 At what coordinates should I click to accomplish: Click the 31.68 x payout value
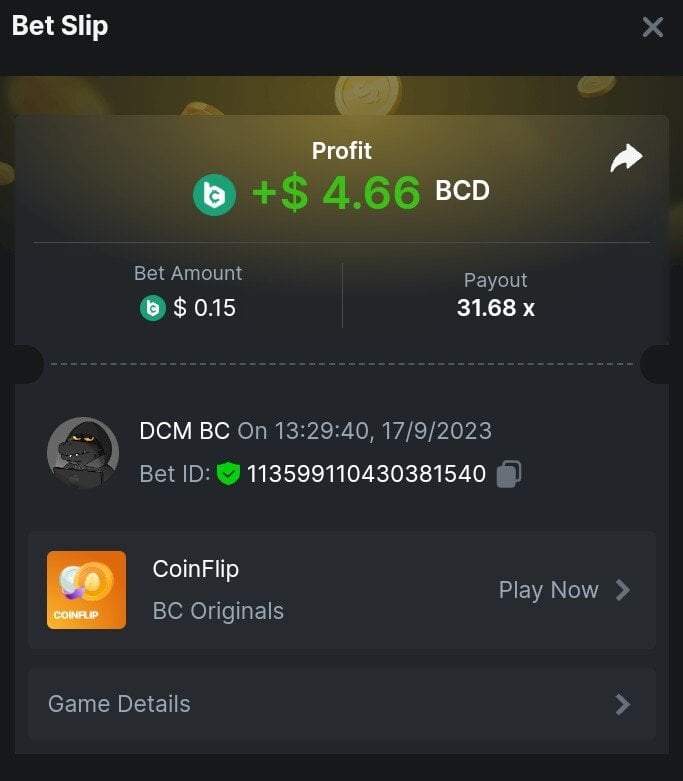point(496,308)
